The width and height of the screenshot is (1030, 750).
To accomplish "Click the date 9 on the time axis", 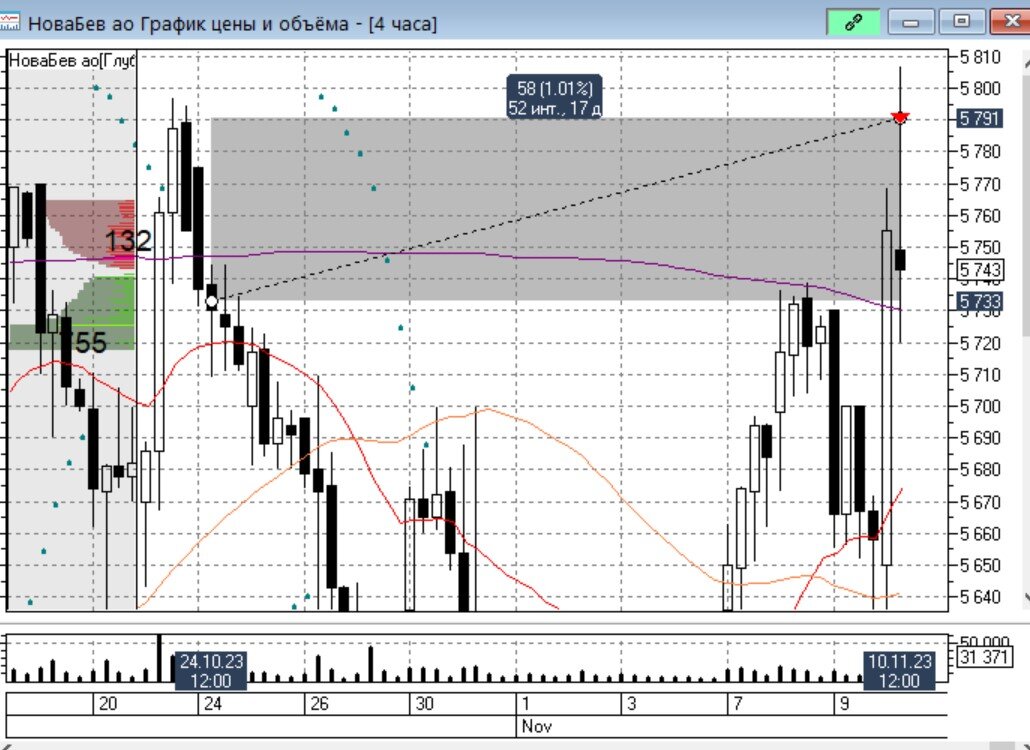I will click(x=844, y=704).
